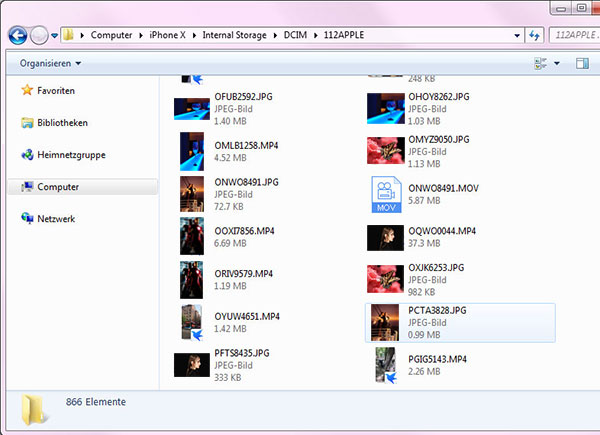Viewport: 600px width, 435px height.
Task: Click the file name PGIG5143.MP4
Action: tap(437, 359)
